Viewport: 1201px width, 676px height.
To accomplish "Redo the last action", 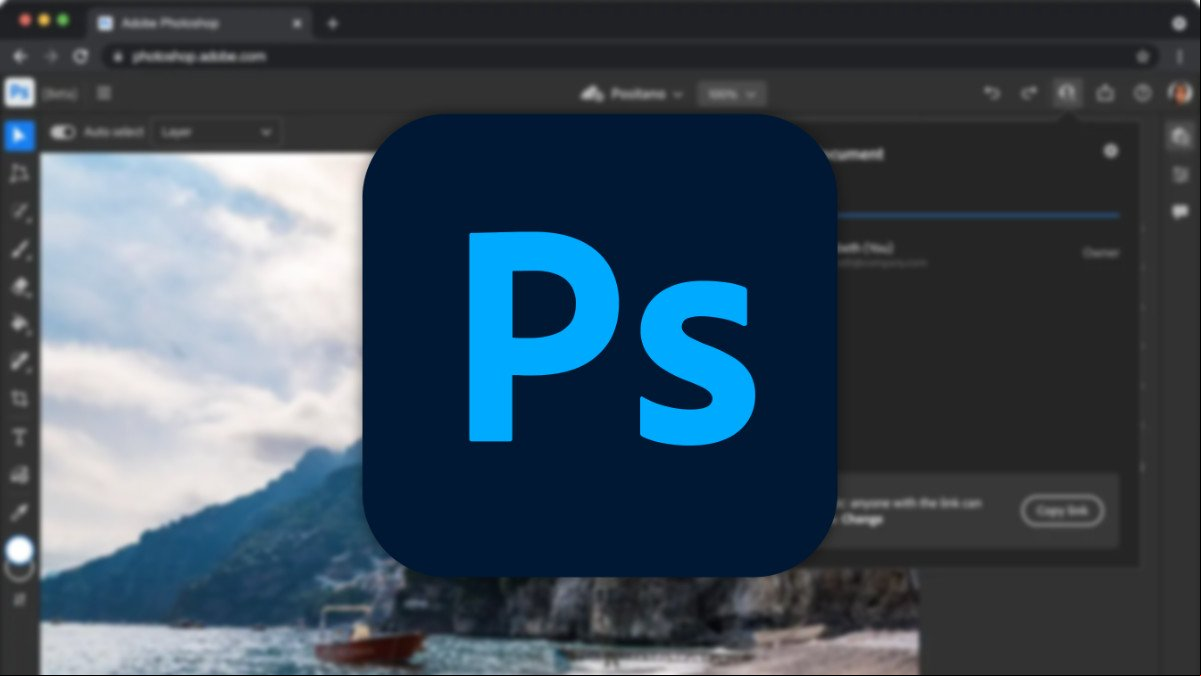I will pyautogui.click(x=1029, y=93).
